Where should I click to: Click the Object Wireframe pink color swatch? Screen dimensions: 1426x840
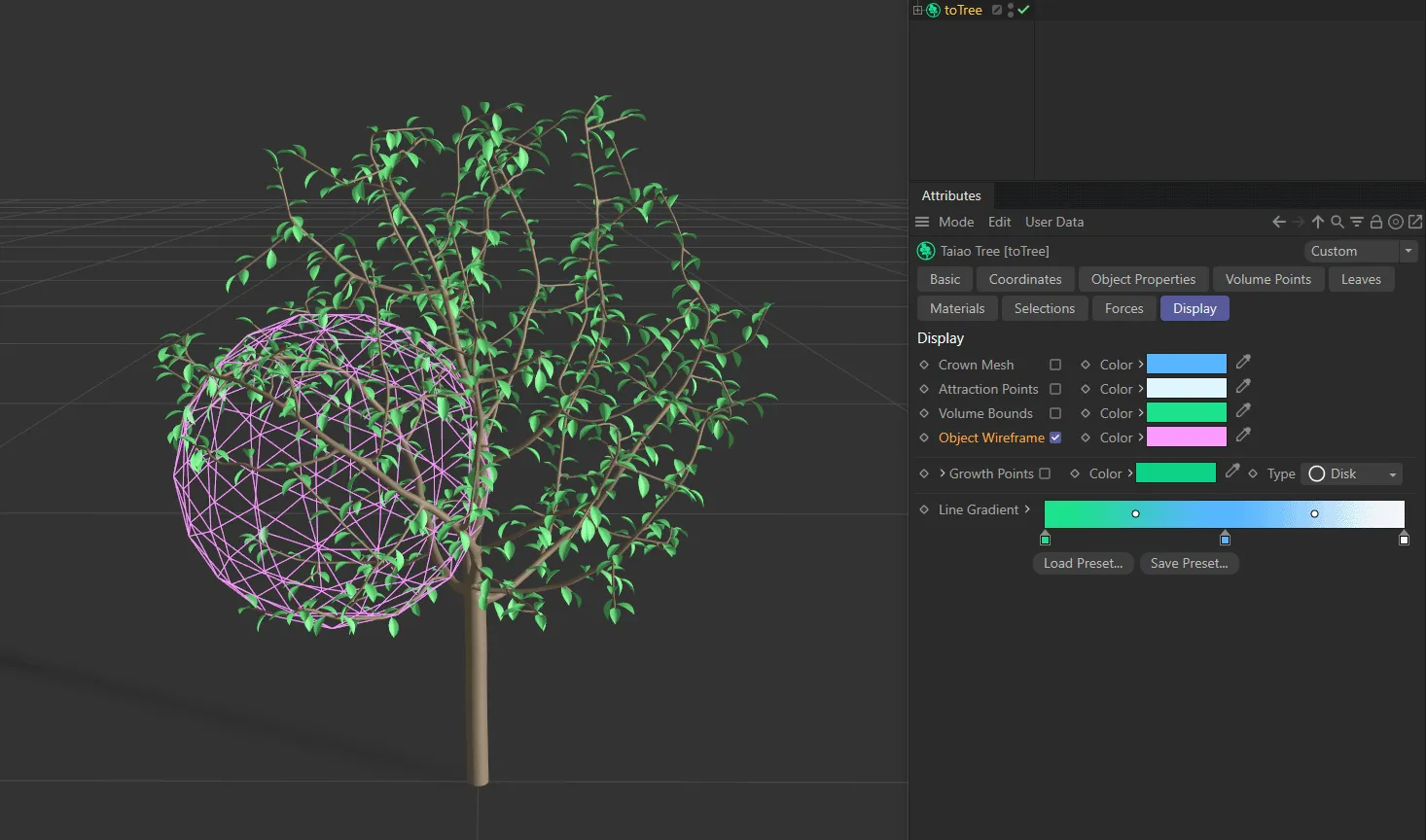click(x=1186, y=437)
